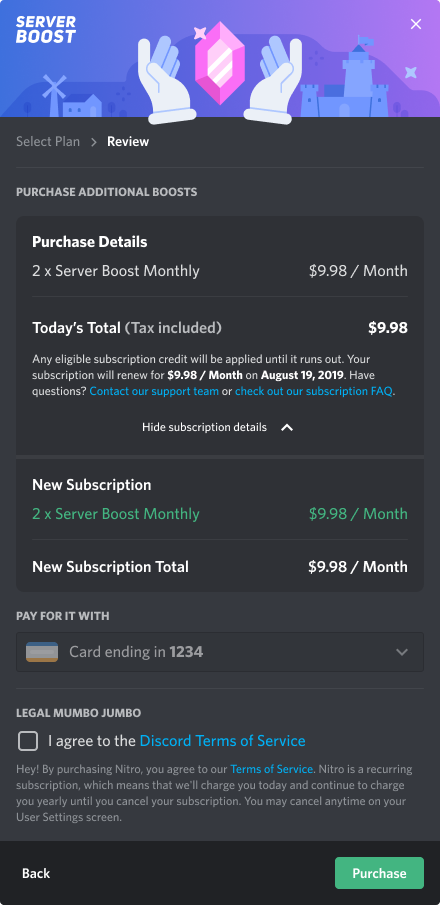This screenshot has height=905, width=440.
Task: Select Card ending in 1234 field
Action: pos(220,652)
